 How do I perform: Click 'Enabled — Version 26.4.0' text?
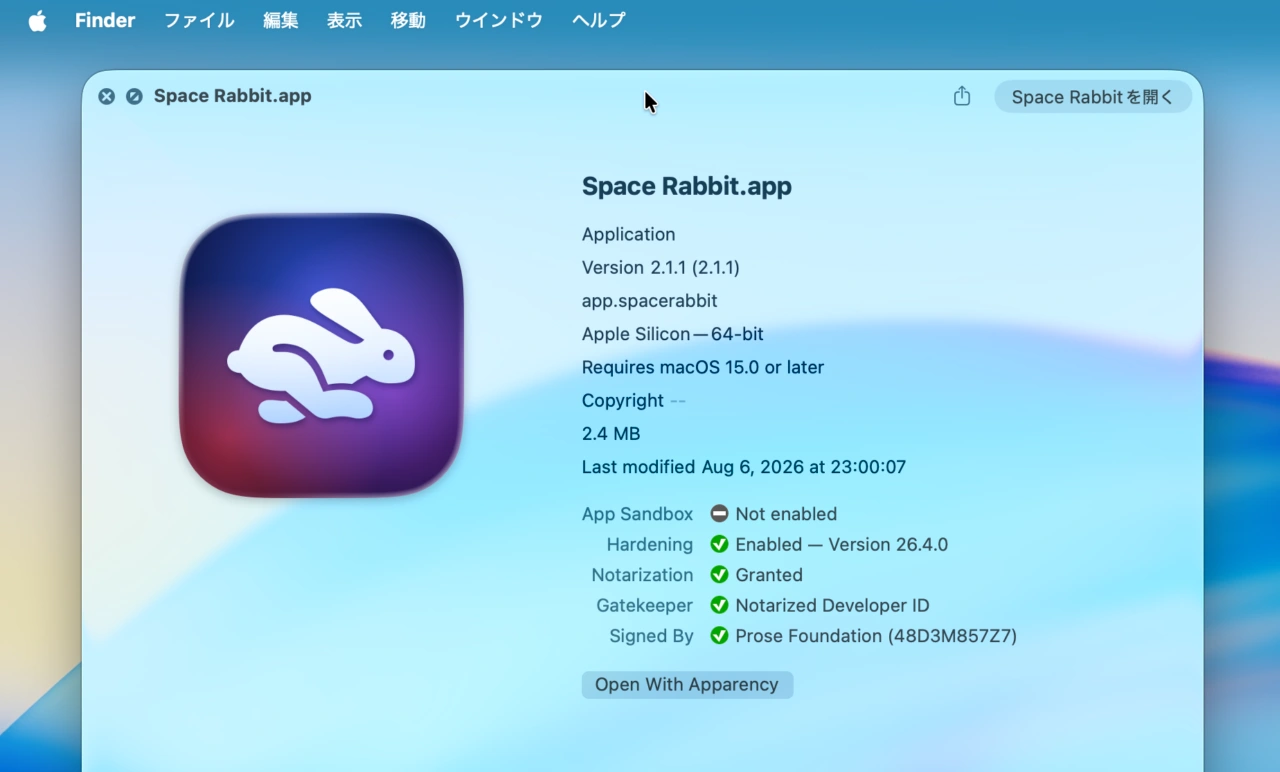coord(842,544)
